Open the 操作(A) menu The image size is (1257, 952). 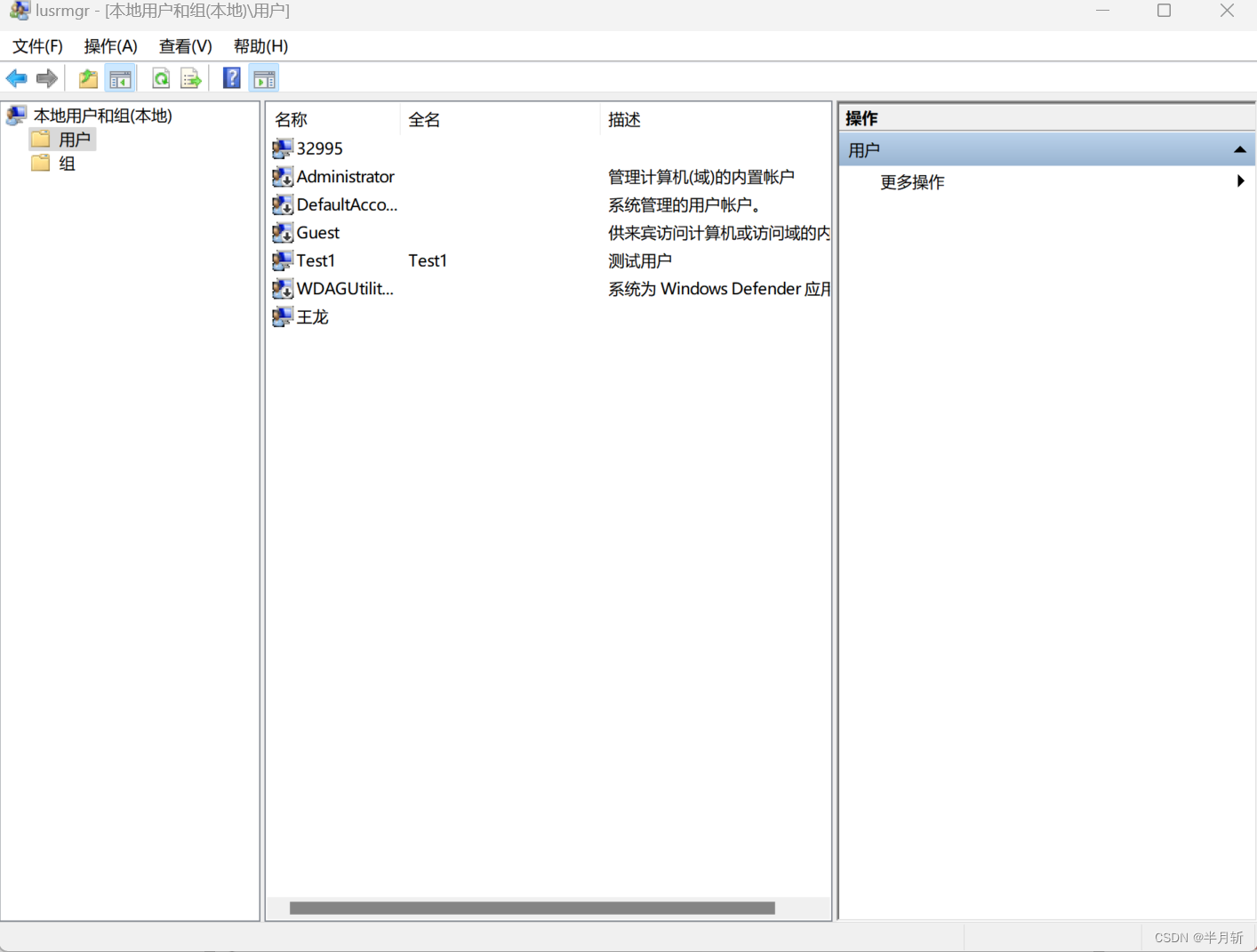(110, 46)
